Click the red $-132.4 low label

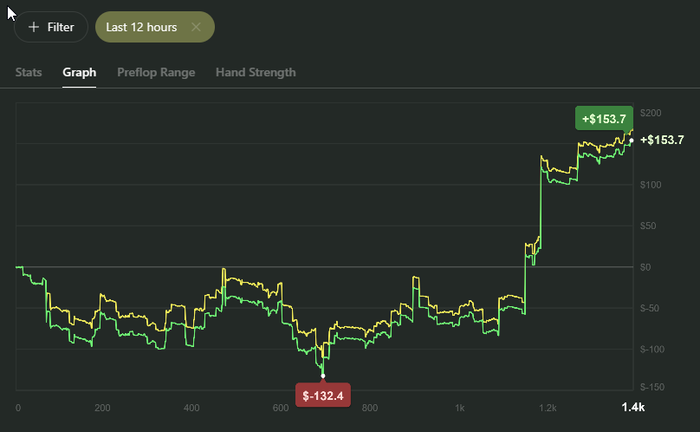(323, 395)
